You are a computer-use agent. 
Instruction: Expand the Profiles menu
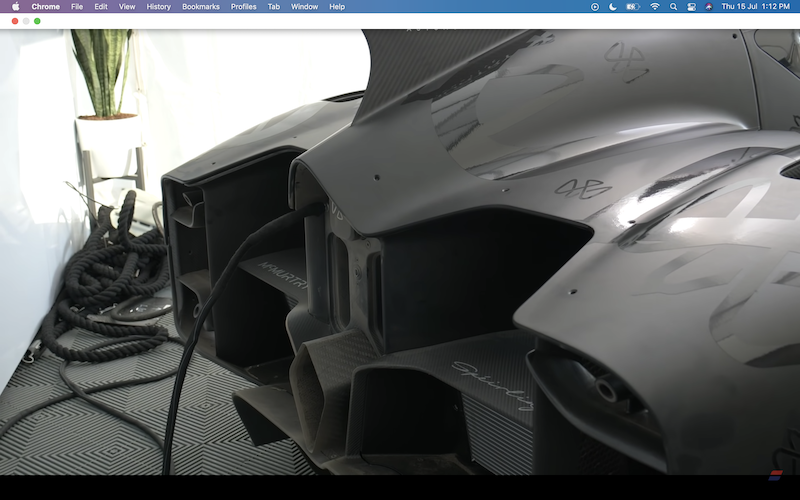pyautogui.click(x=243, y=6)
